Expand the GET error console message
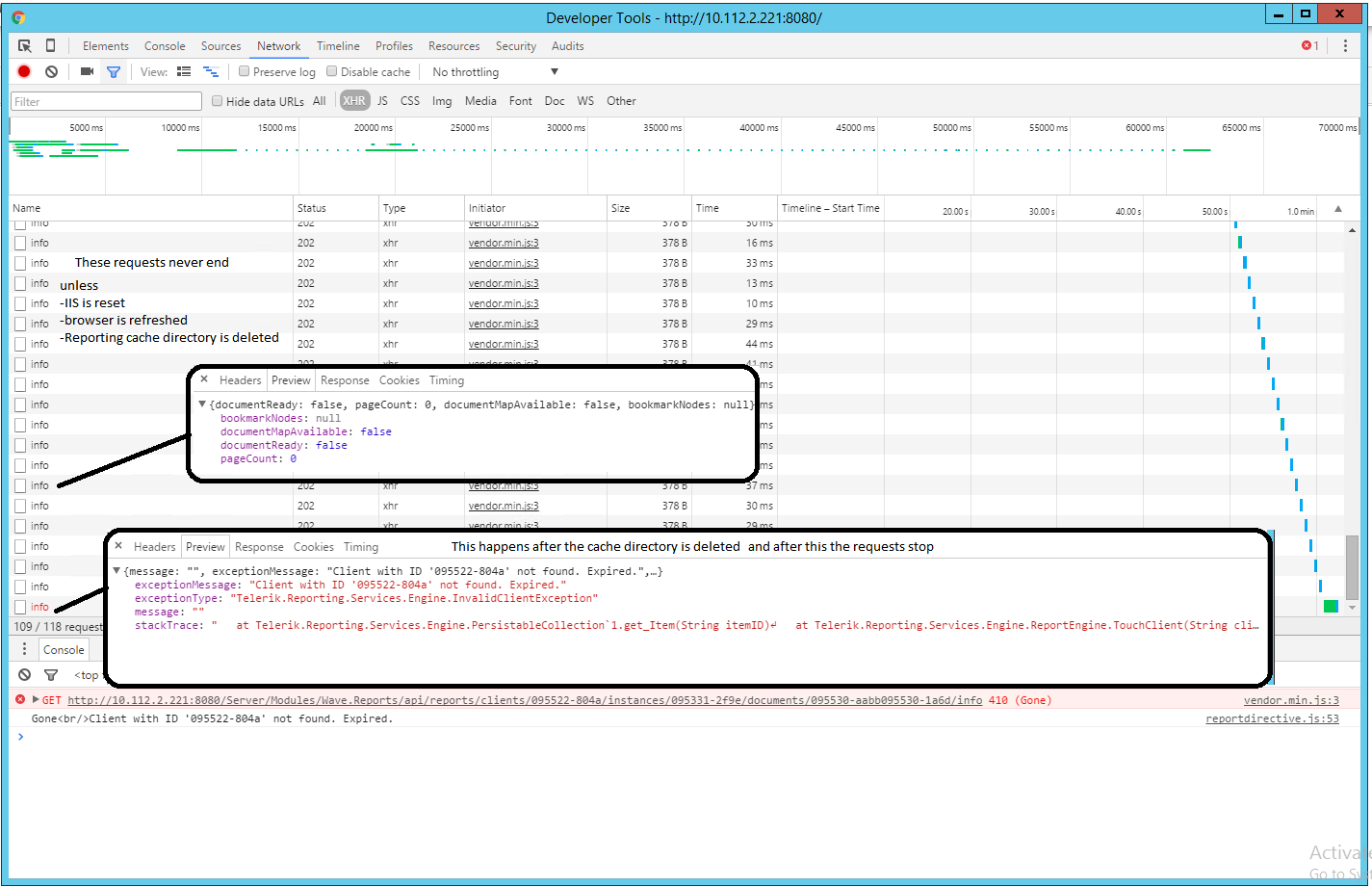The width and height of the screenshot is (1372, 887). click(x=36, y=700)
